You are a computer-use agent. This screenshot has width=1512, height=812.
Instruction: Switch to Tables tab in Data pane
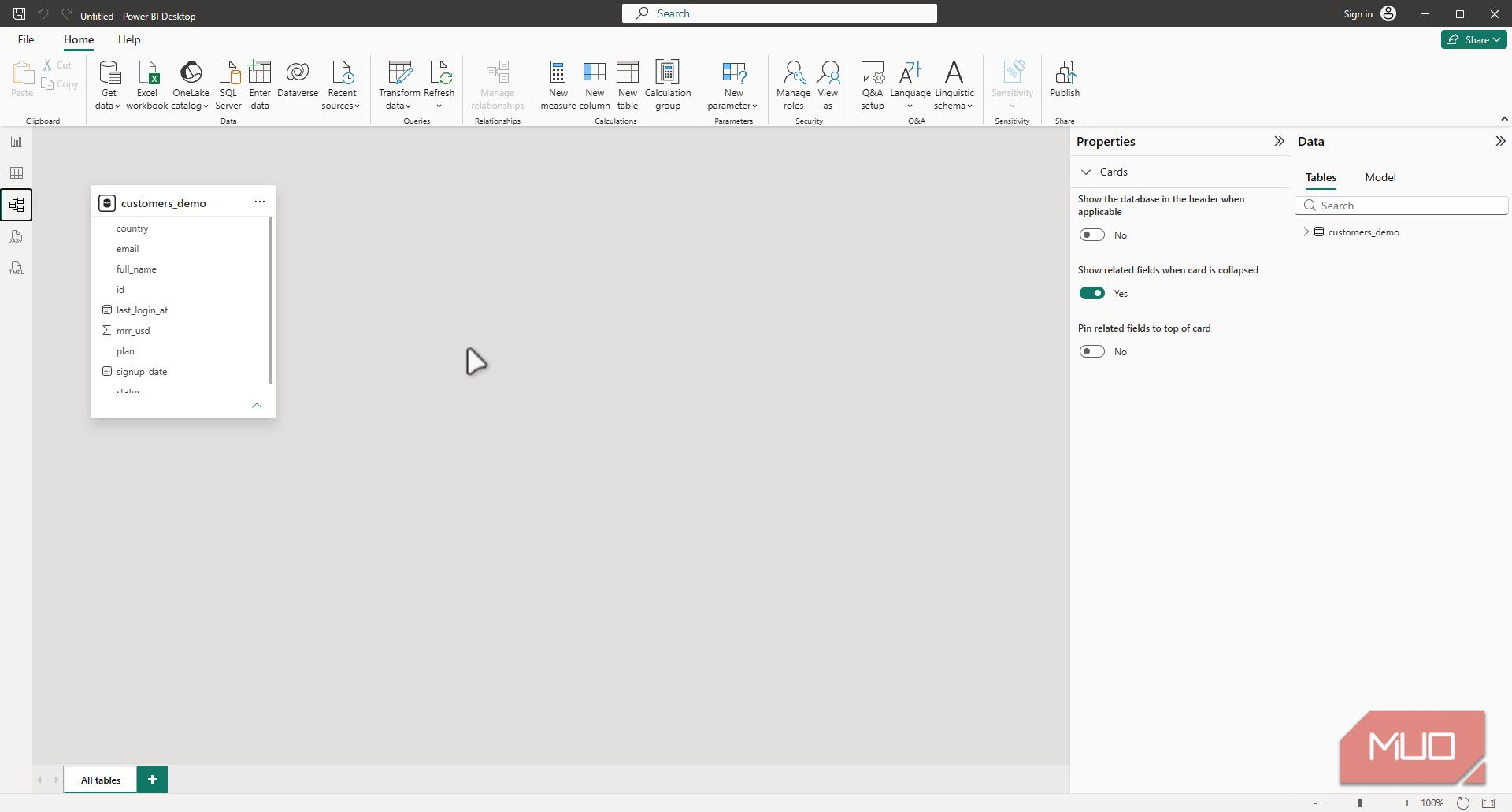click(1321, 177)
